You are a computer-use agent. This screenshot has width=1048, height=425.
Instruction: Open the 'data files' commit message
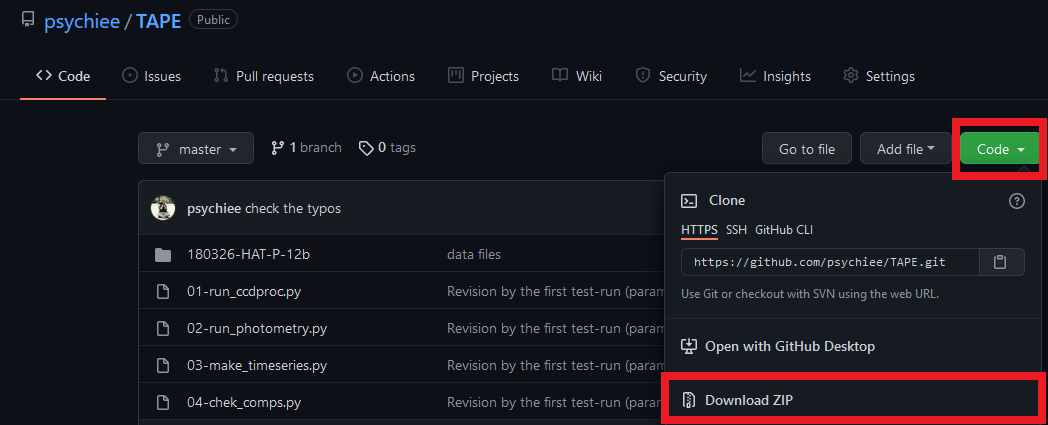tap(474, 255)
